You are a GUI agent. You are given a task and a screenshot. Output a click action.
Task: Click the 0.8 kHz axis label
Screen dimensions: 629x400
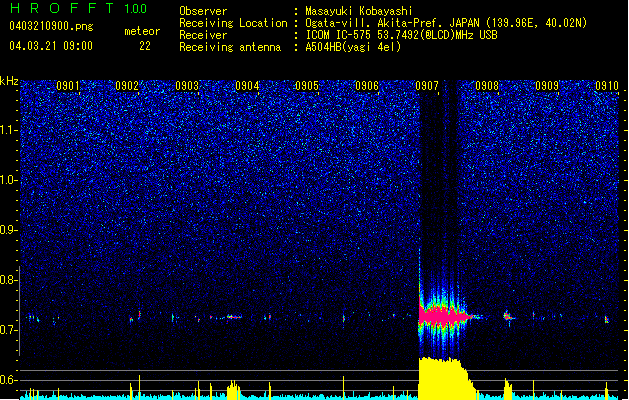point(9,280)
